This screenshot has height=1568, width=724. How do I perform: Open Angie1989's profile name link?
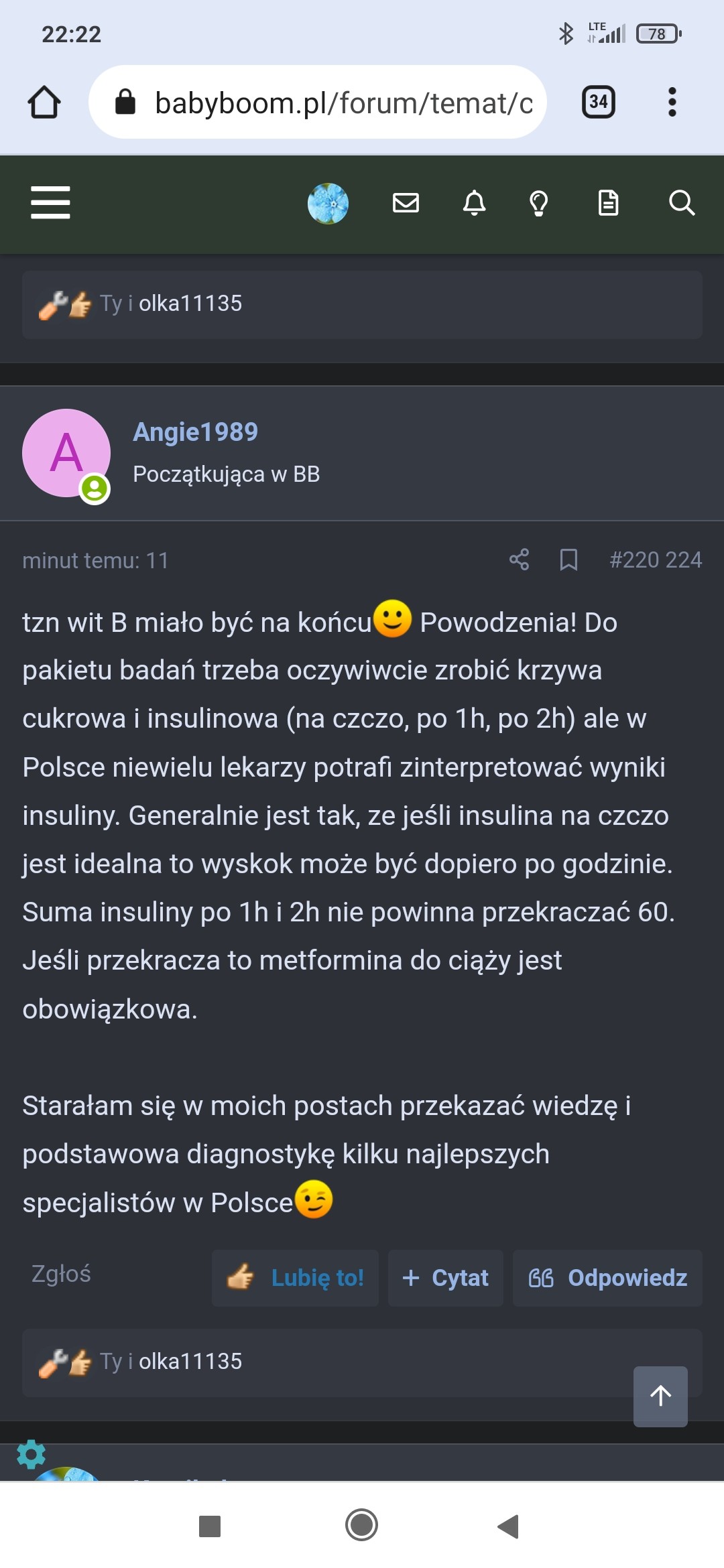click(195, 432)
